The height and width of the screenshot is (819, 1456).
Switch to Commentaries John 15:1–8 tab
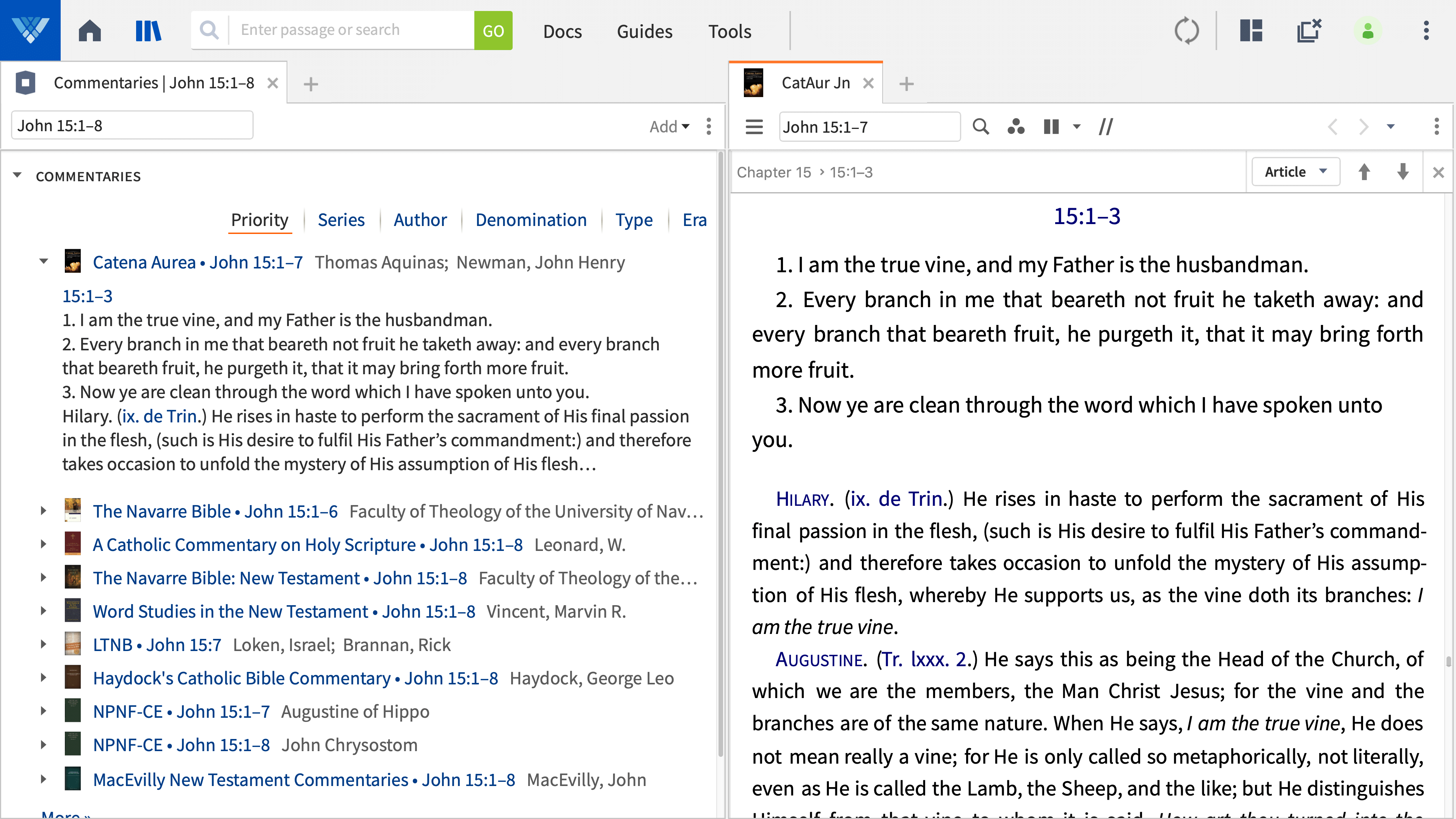click(154, 83)
